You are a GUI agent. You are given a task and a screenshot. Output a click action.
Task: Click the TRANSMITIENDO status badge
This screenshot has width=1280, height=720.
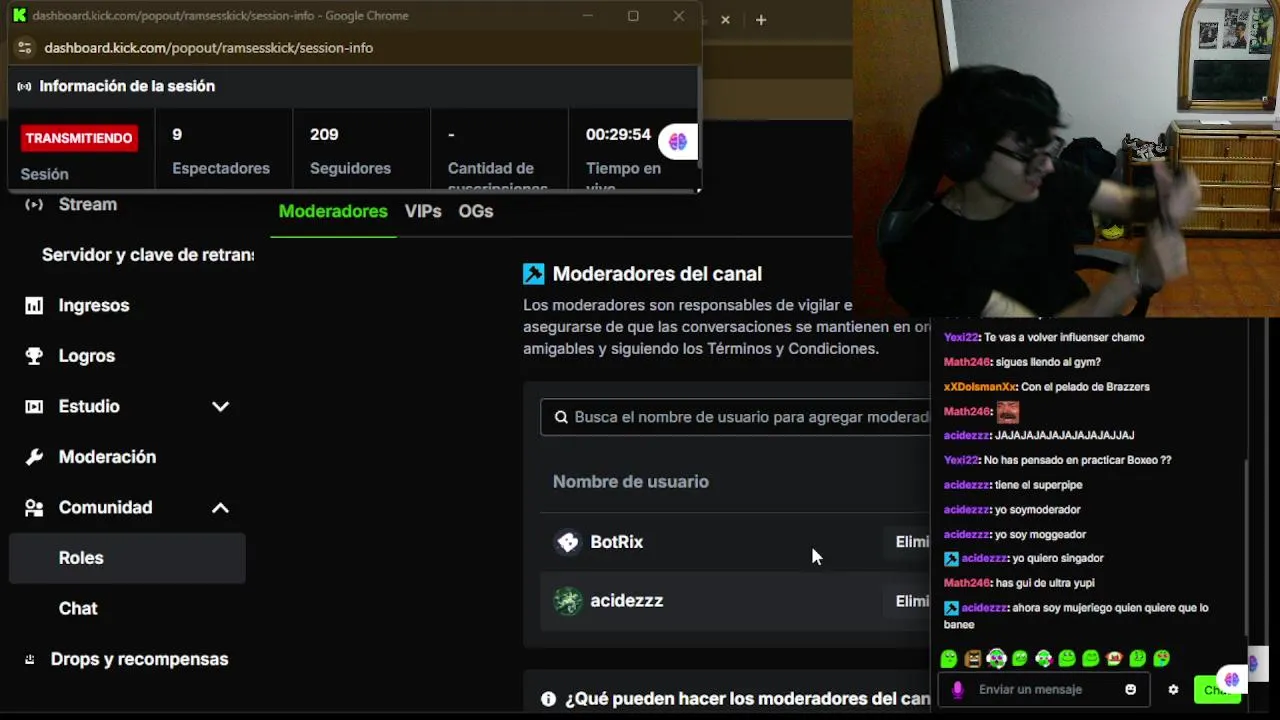tap(79, 138)
